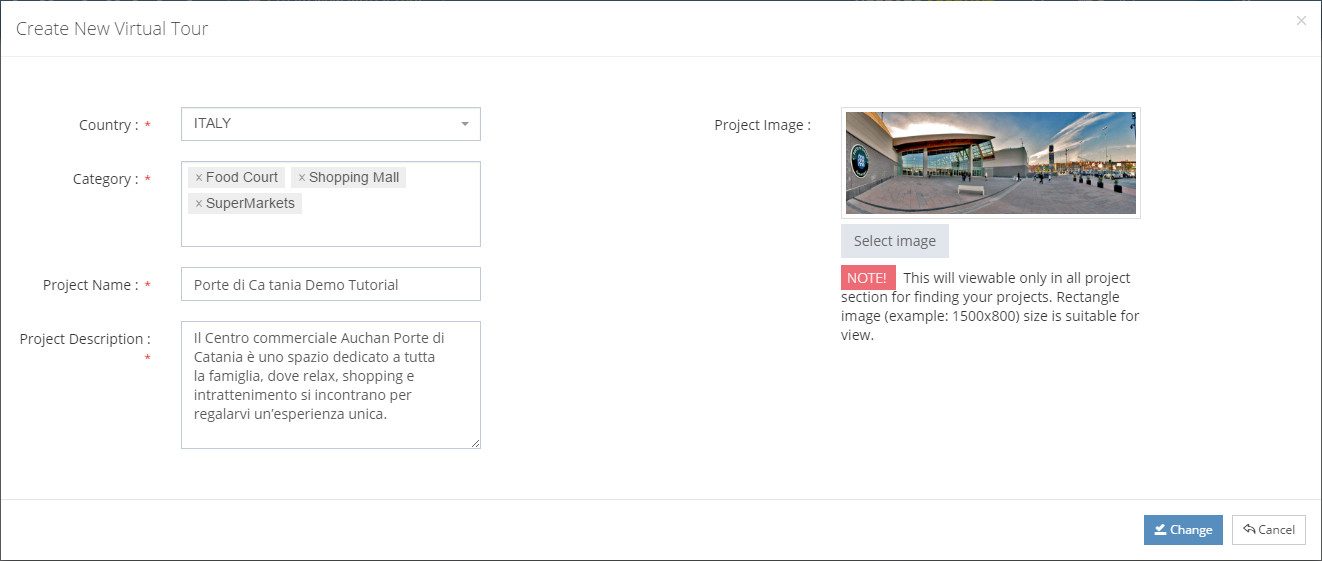Click the SuperMarkets tag label

[250, 203]
